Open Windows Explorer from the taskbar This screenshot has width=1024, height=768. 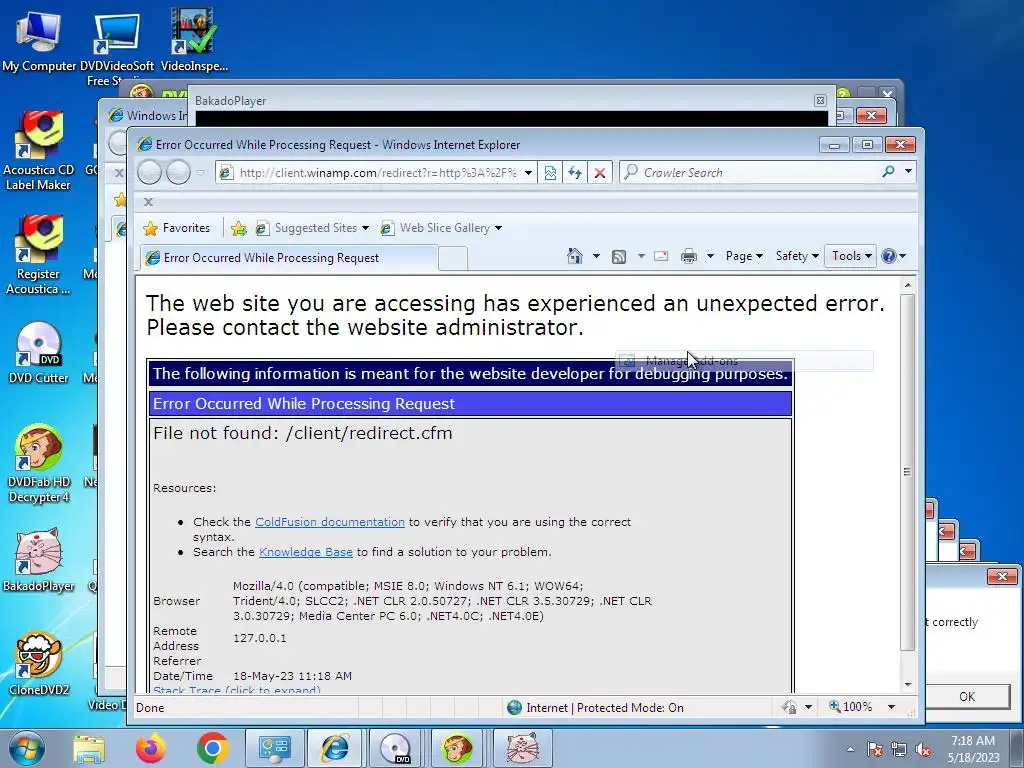(x=89, y=748)
